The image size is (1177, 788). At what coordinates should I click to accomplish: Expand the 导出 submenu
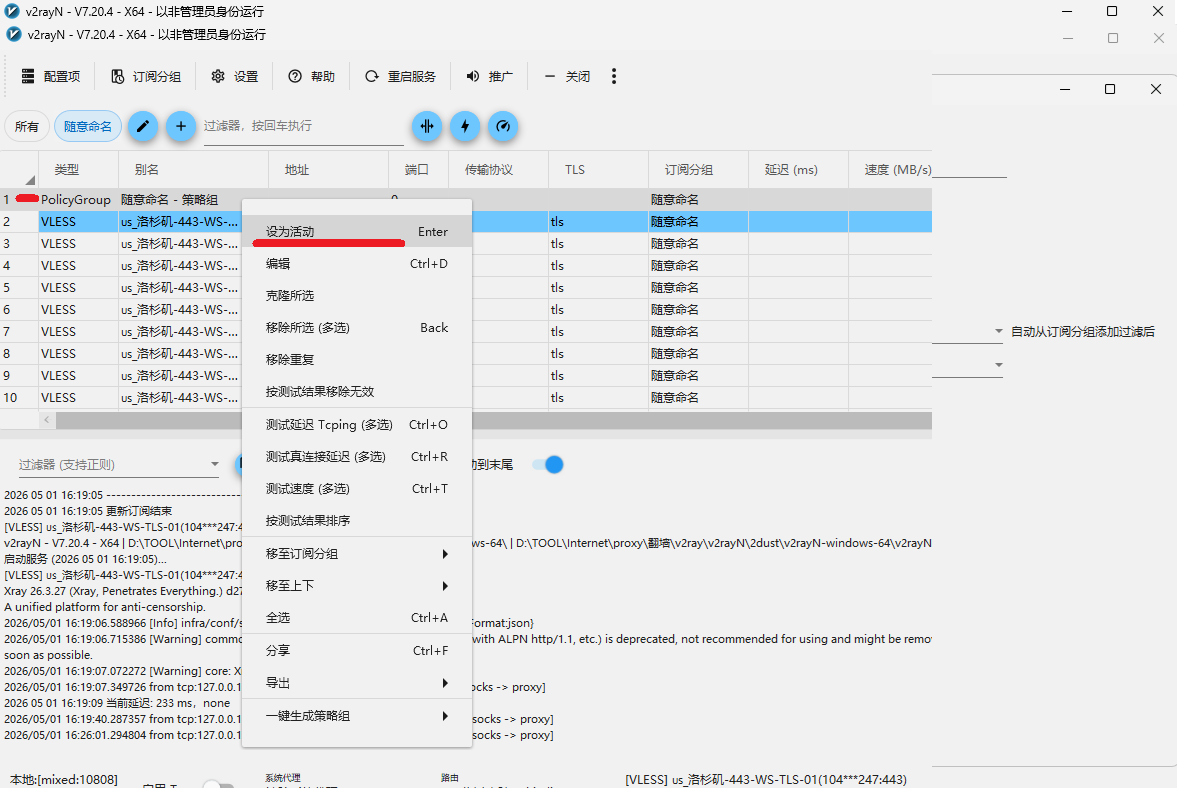(357, 683)
